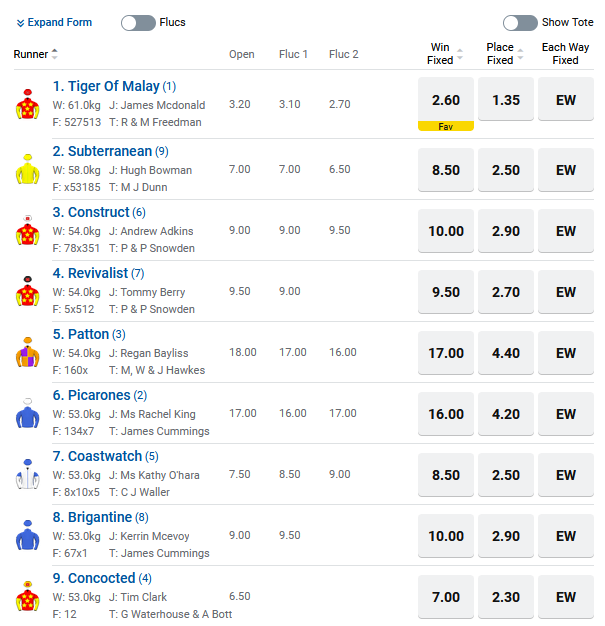
Task: Pick Patton place odds 4.40
Action: click(506, 353)
